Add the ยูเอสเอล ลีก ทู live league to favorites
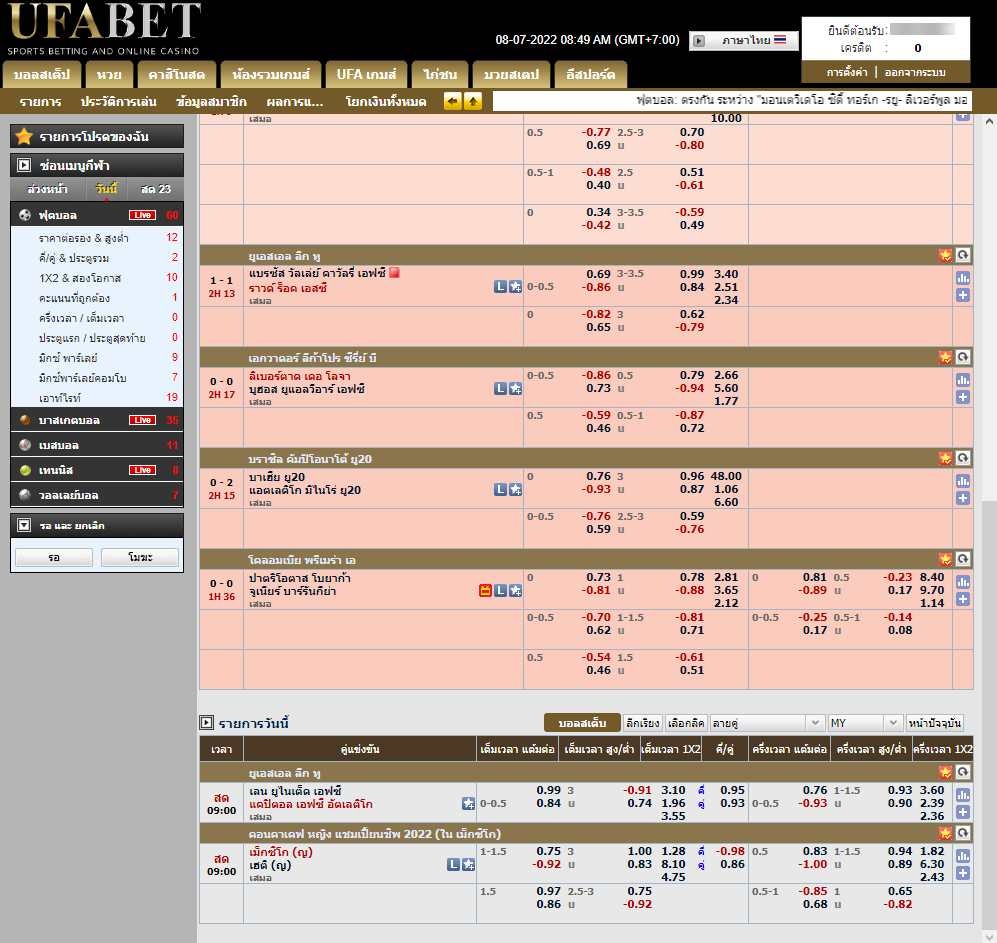Image resolution: width=997 pixels, height=943 pixels. pos(945,256)
